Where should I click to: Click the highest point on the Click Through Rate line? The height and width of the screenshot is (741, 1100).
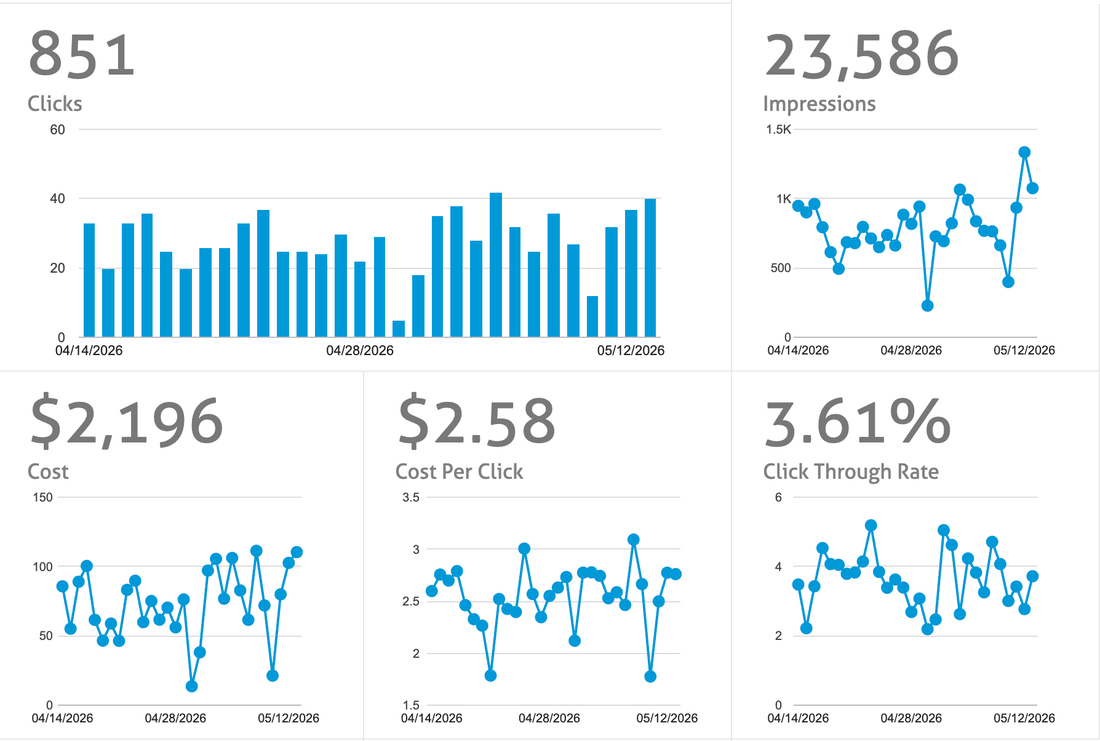pyautogui.click(x=871, y=526)
